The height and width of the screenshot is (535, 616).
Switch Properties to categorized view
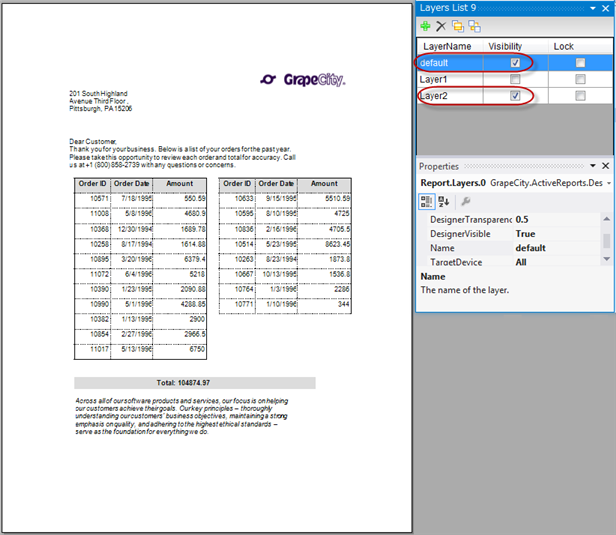427,202
